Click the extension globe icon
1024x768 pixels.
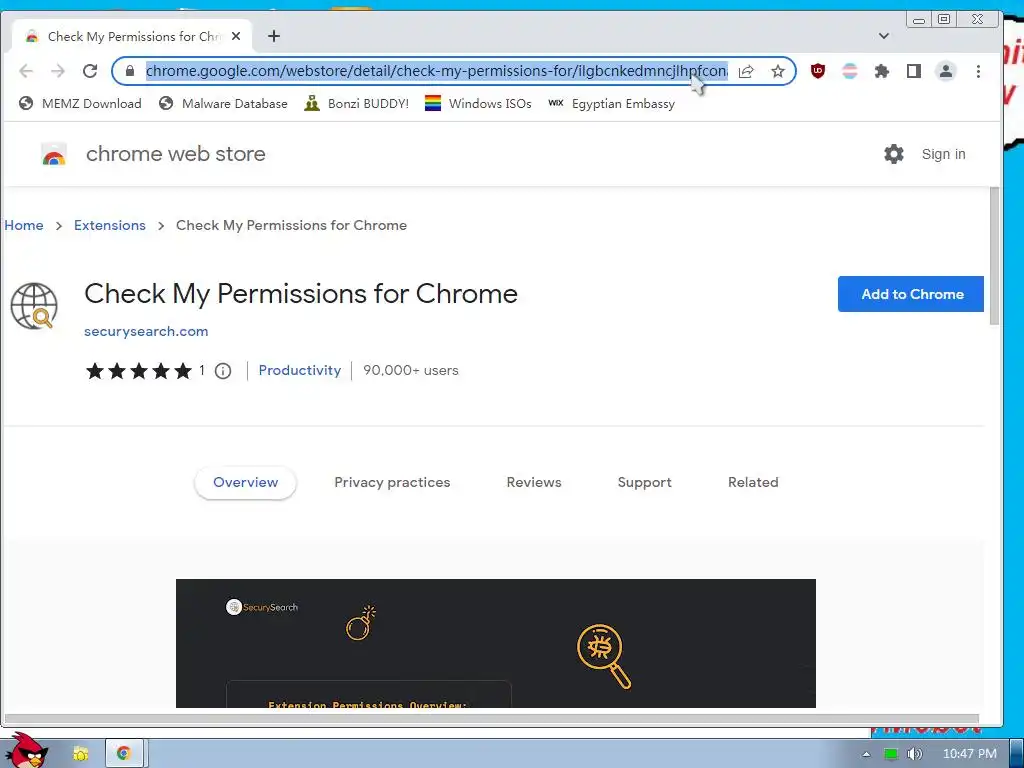34,306
